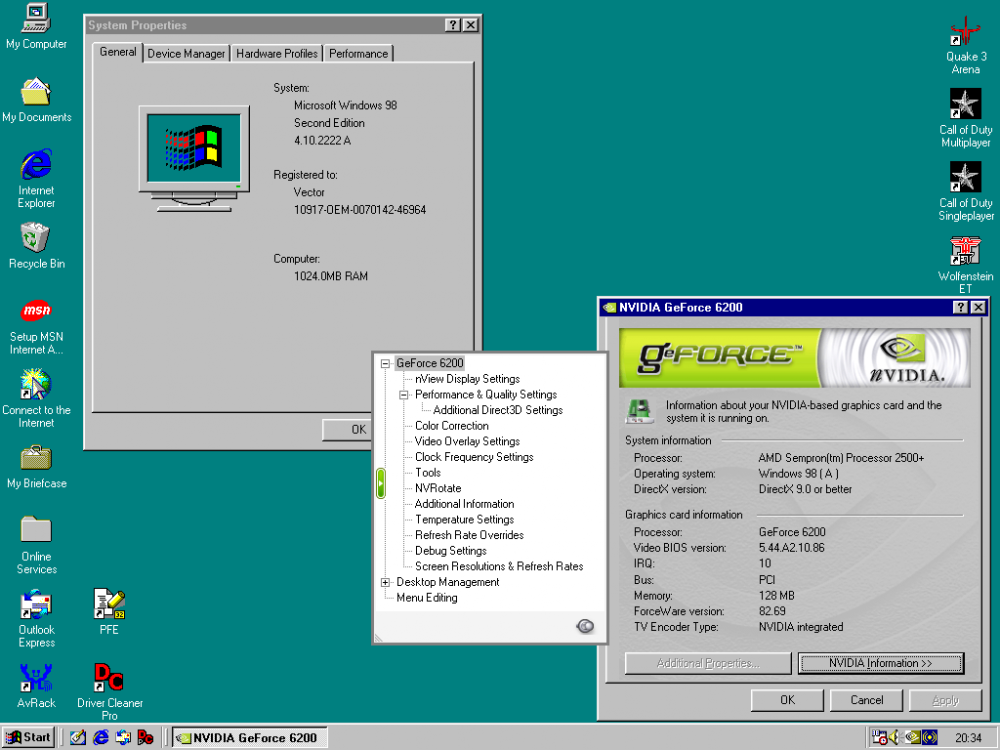The width and height of the screenshot is (1000, 750).
Task: Select the Quake 3 Arena shortcut
Action: tap(966, 46)
